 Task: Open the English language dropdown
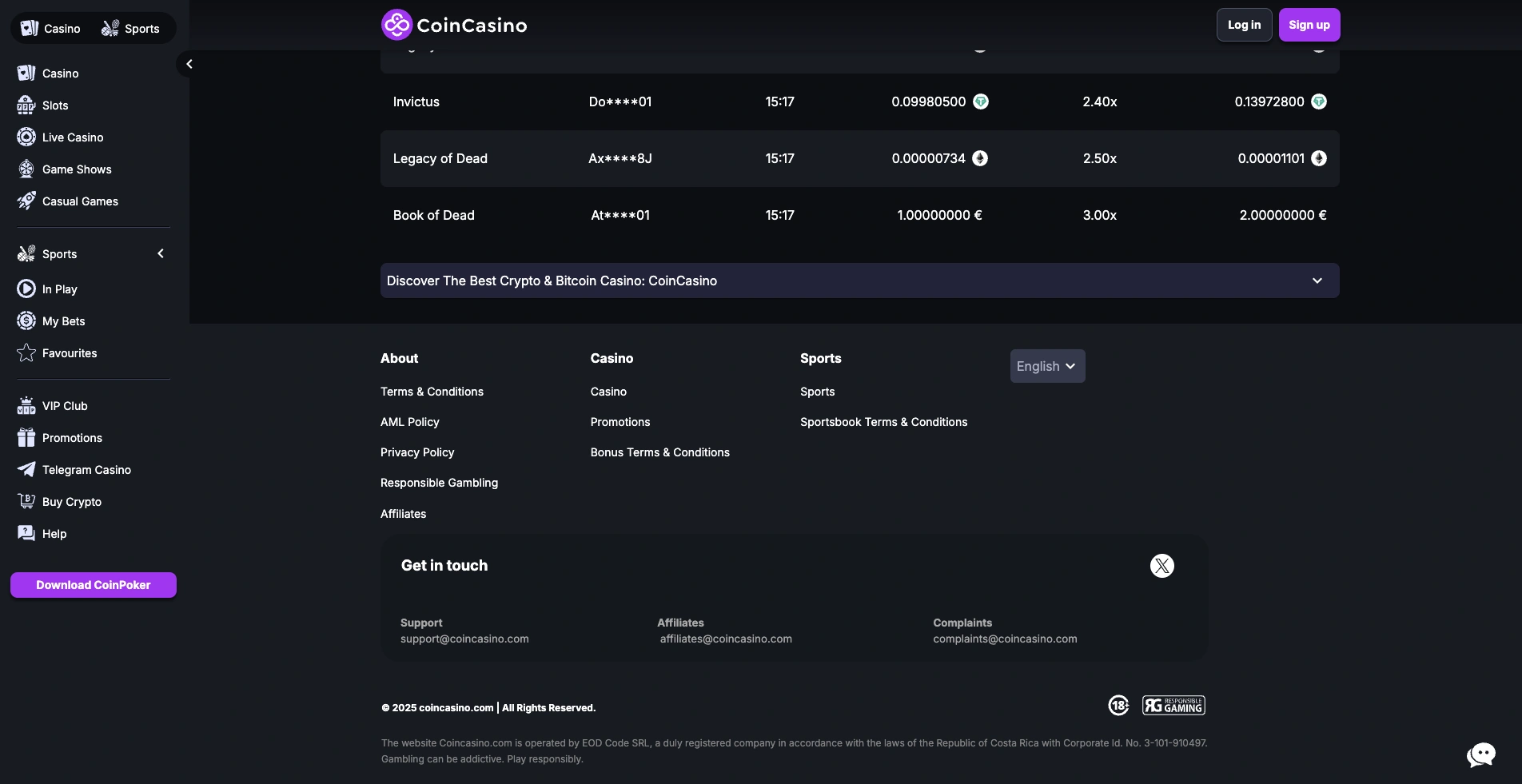[x=1046, y=365]
